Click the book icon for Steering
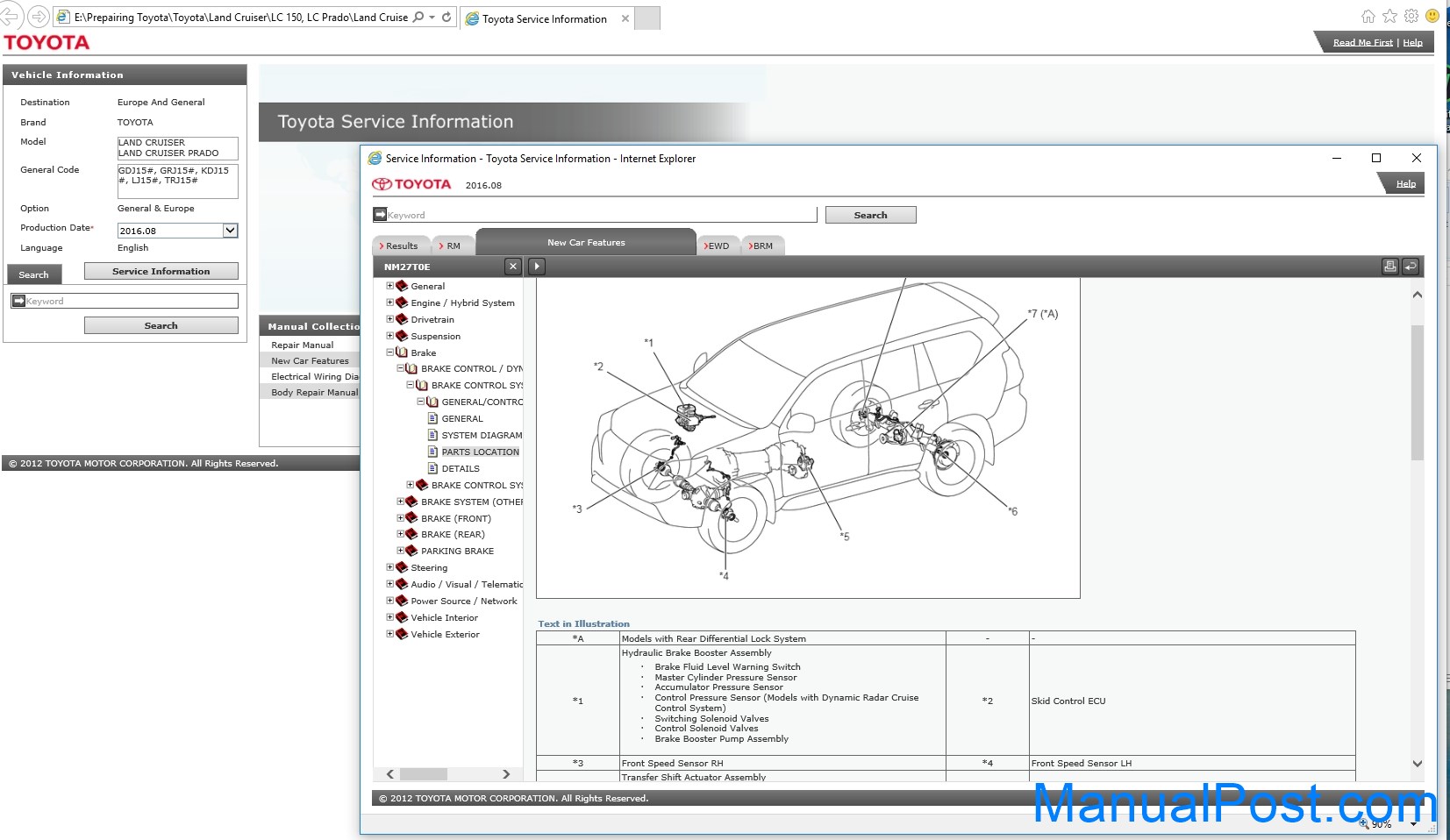The width and height of the screenshot is (1450, 840). tap(402, 567)
